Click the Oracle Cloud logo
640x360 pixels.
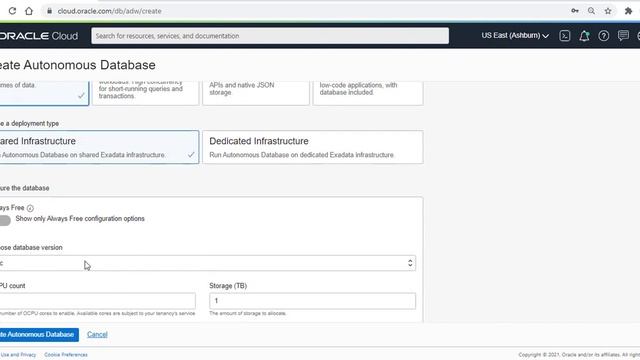point(39,36)
